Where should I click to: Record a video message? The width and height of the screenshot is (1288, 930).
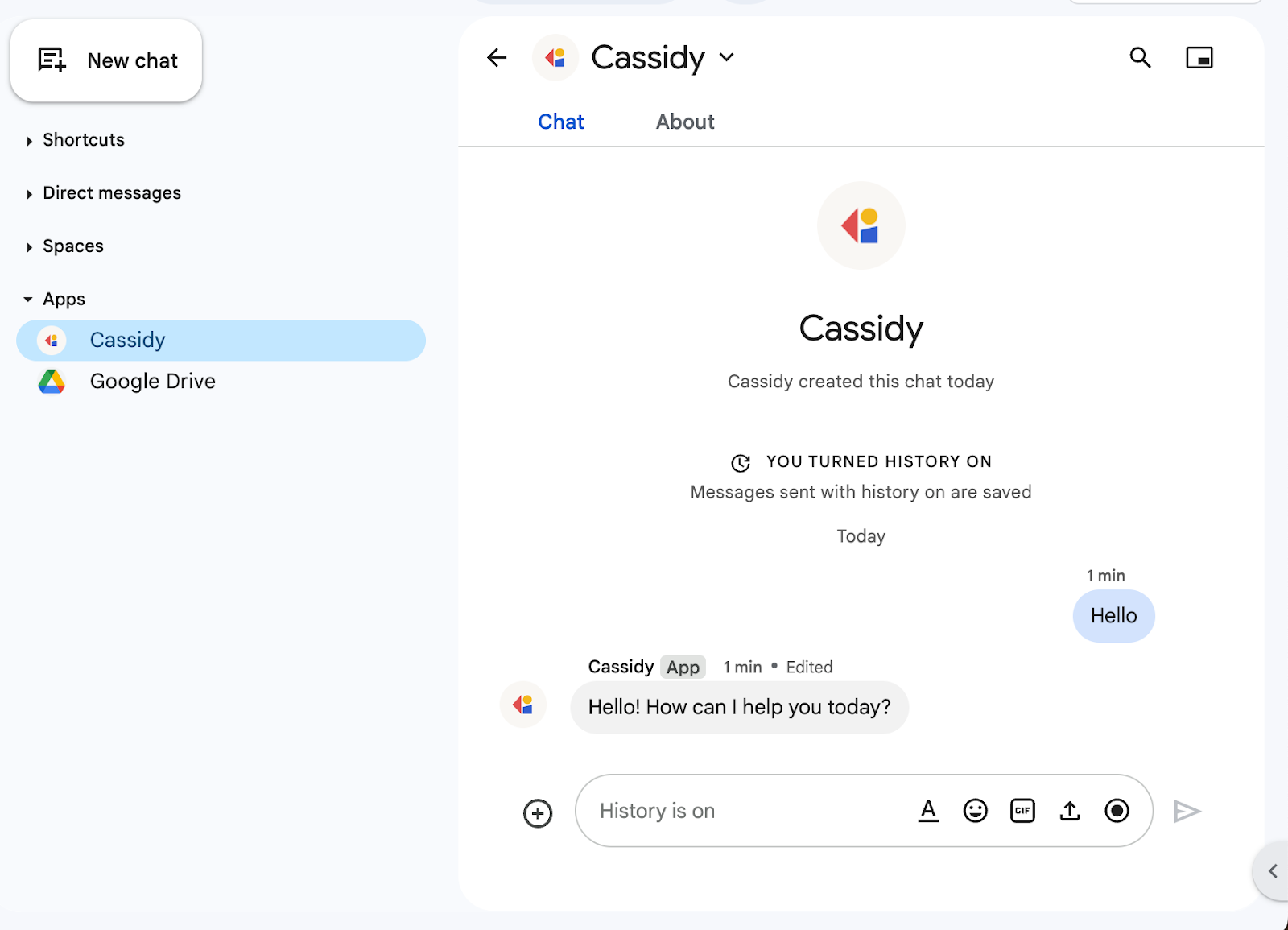(1117, 812)
